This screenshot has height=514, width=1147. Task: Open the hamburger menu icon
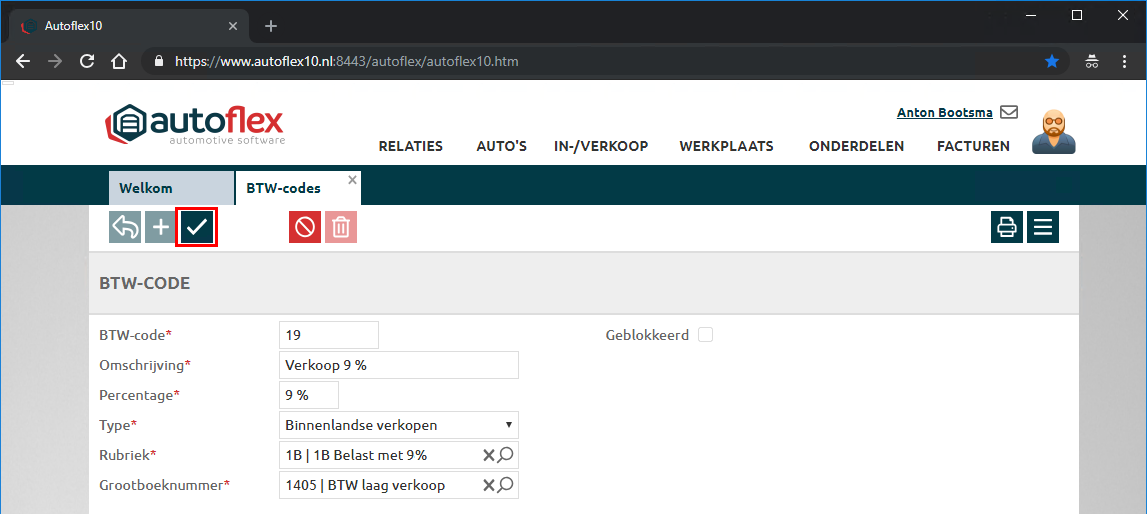click(x=1043, y=227)
